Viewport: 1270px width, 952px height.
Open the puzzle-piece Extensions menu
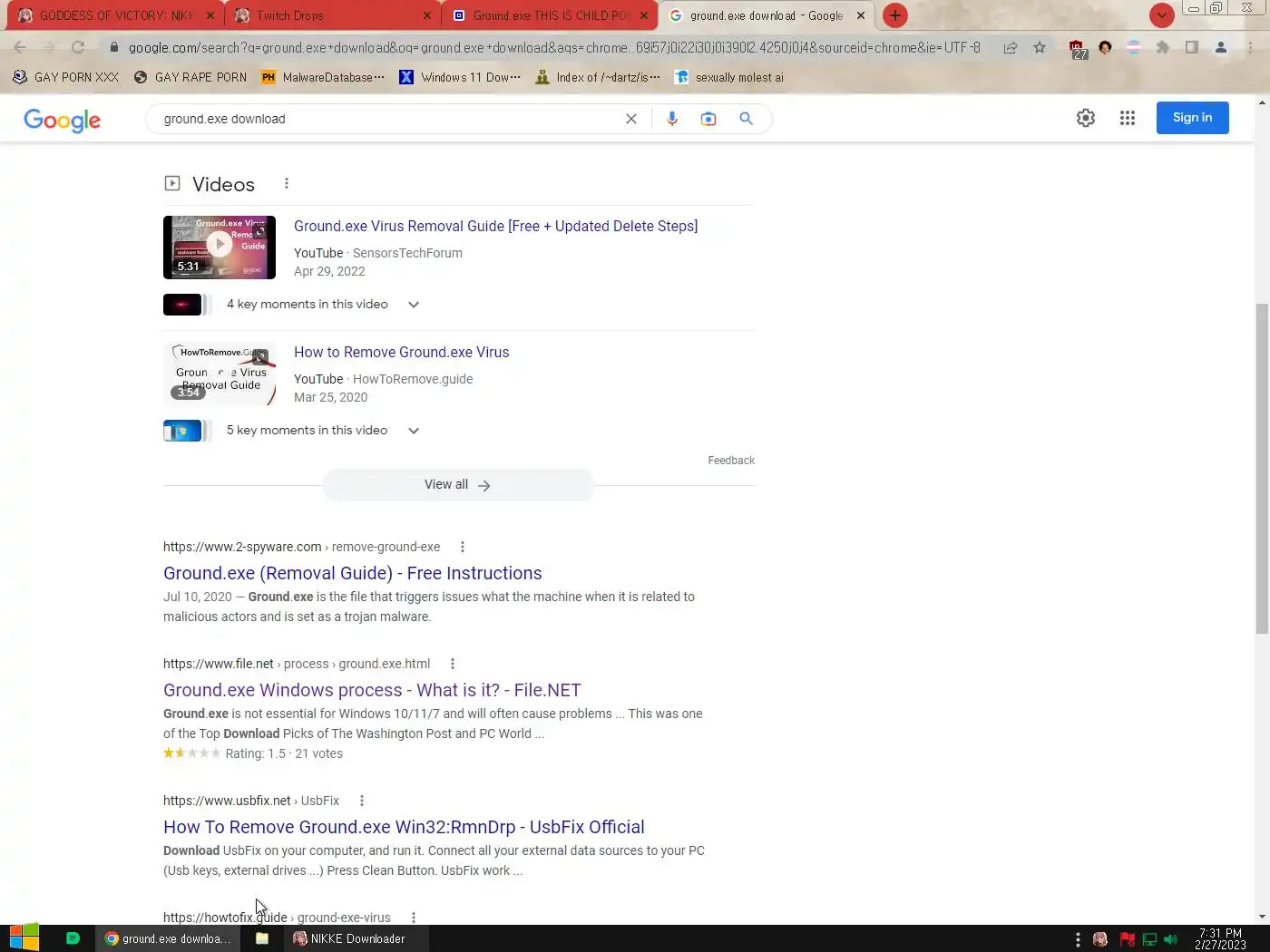[x=1162, y=47]
